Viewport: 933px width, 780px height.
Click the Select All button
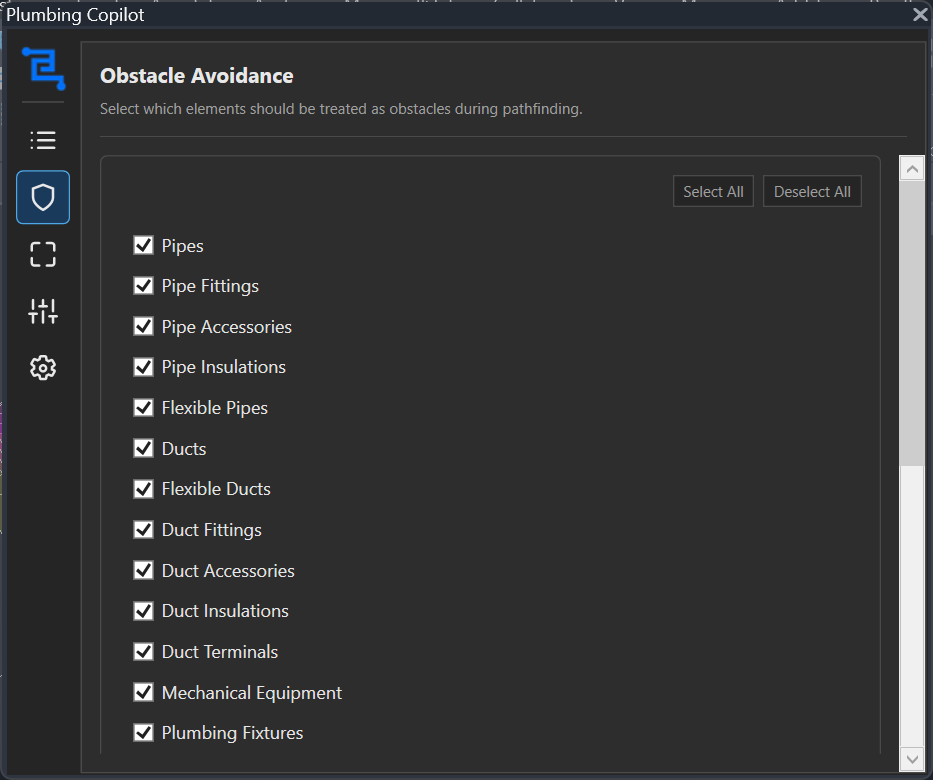tap(713, 192)
